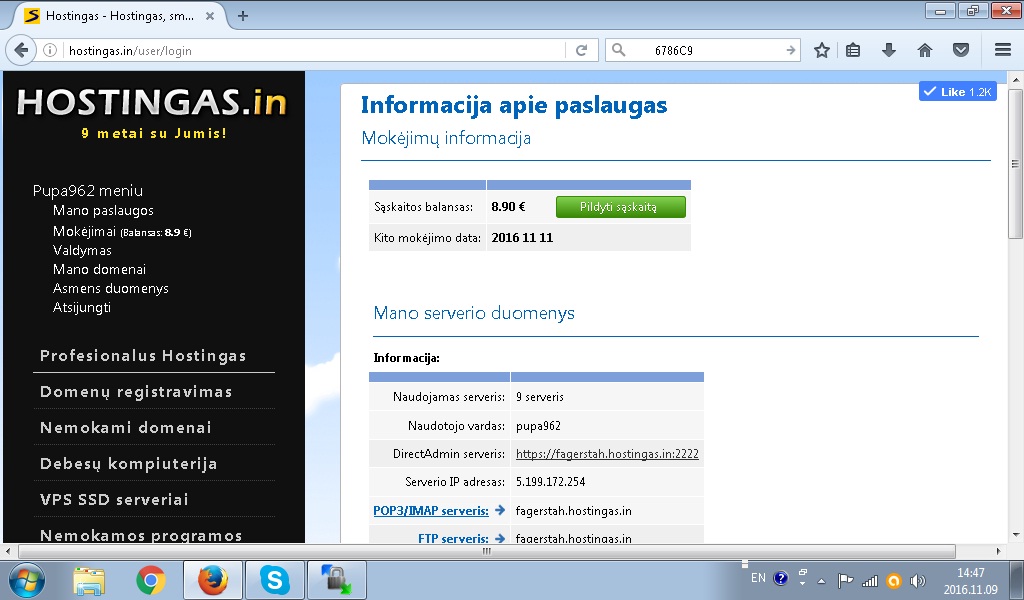Click the page scroll down arrow
The width and height of the screenshot is (1024, 600).
pos(1015,535)
